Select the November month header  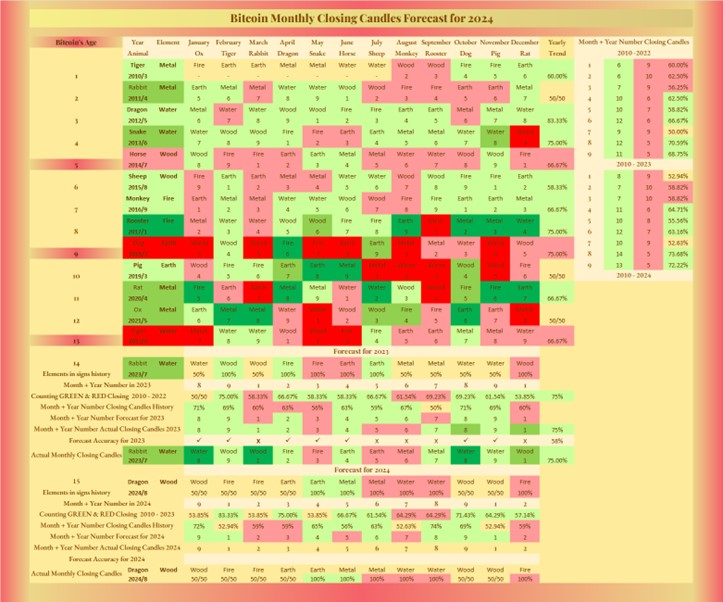click(495, 42)
